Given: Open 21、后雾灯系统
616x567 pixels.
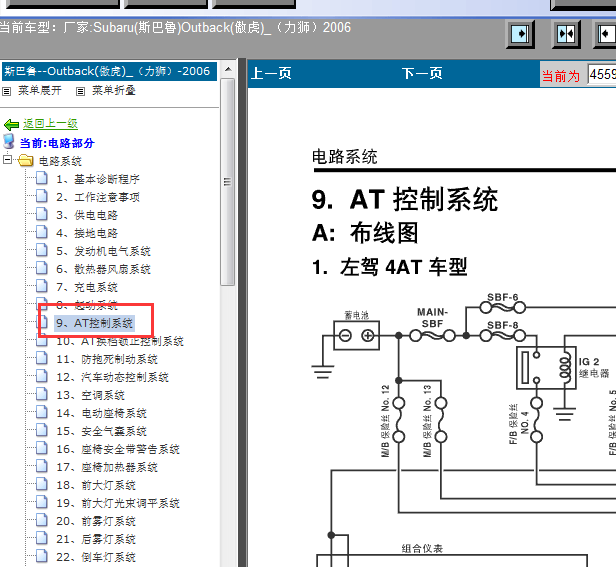Looking at the screenshot, I should click(96, 539).
